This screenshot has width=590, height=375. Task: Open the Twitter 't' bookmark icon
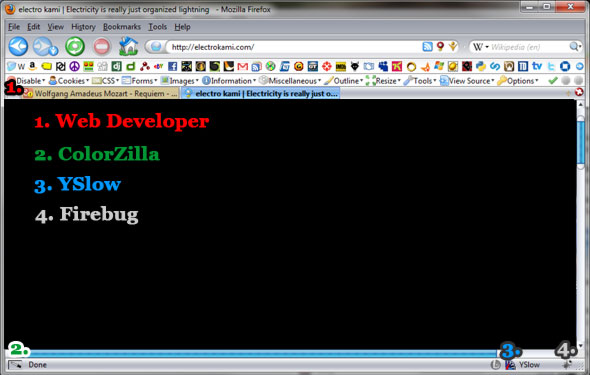tap(551, 67)
